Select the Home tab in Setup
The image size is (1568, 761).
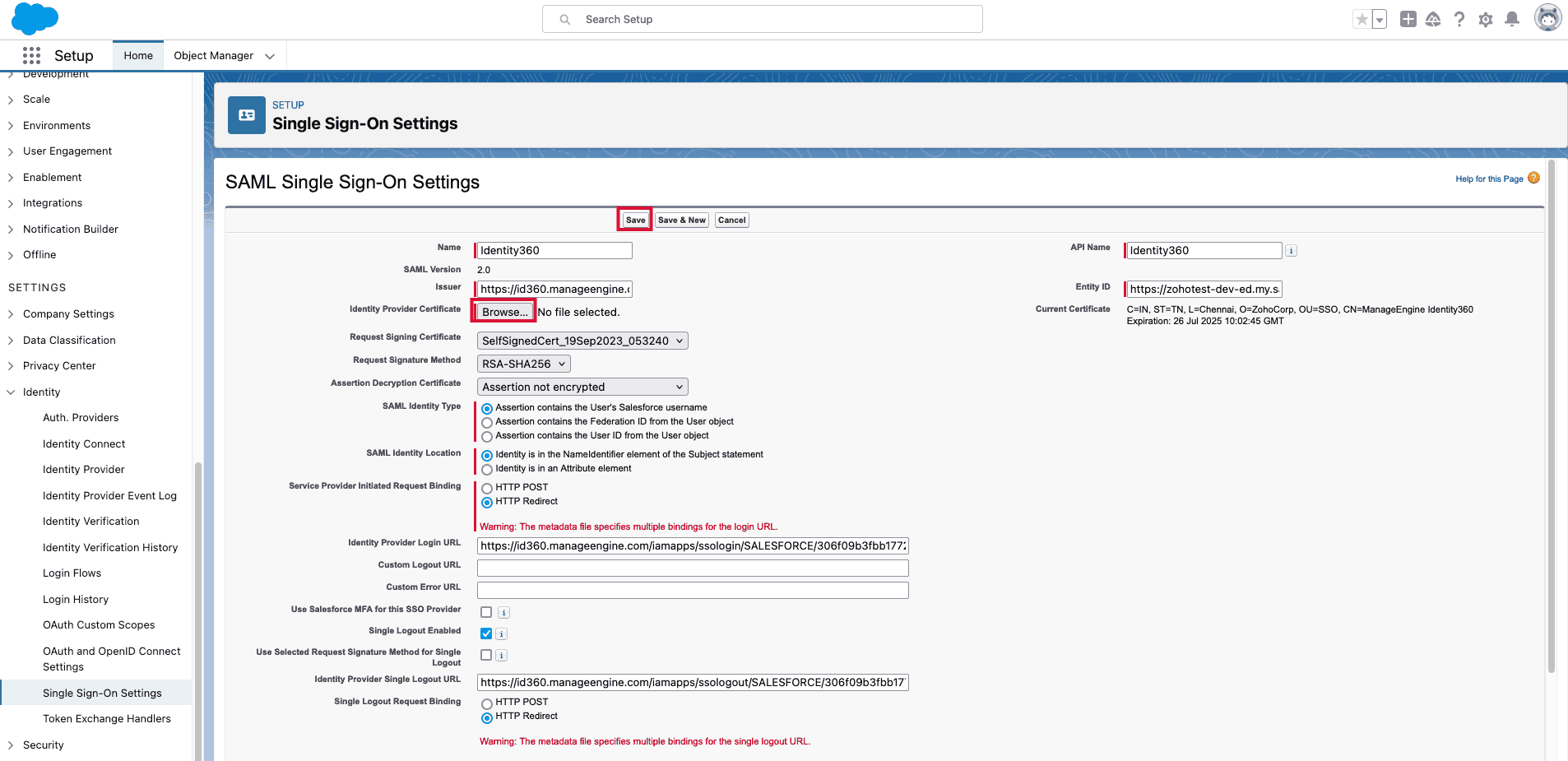(137, 55)
